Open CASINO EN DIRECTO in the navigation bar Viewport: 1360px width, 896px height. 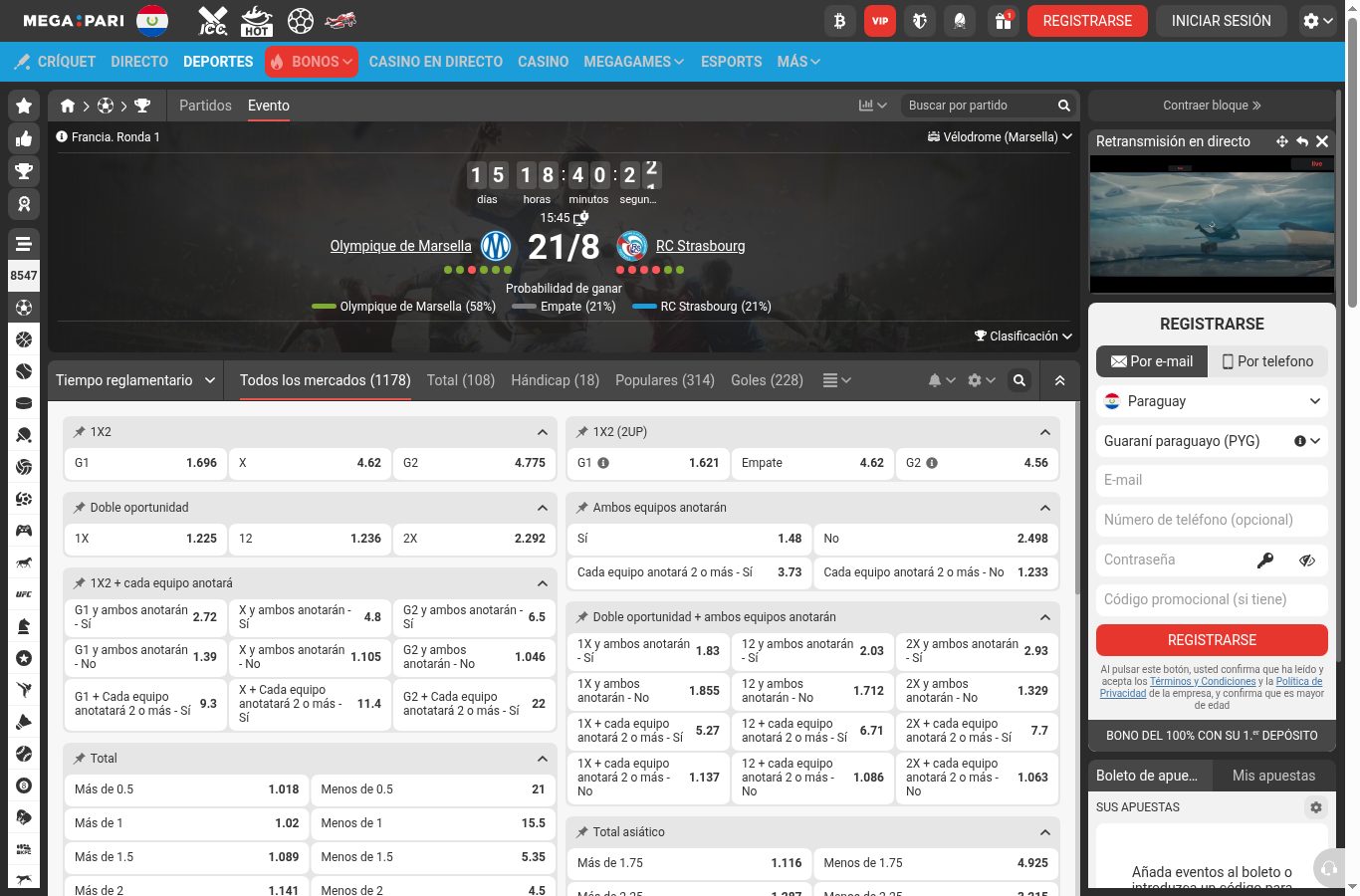436,62
